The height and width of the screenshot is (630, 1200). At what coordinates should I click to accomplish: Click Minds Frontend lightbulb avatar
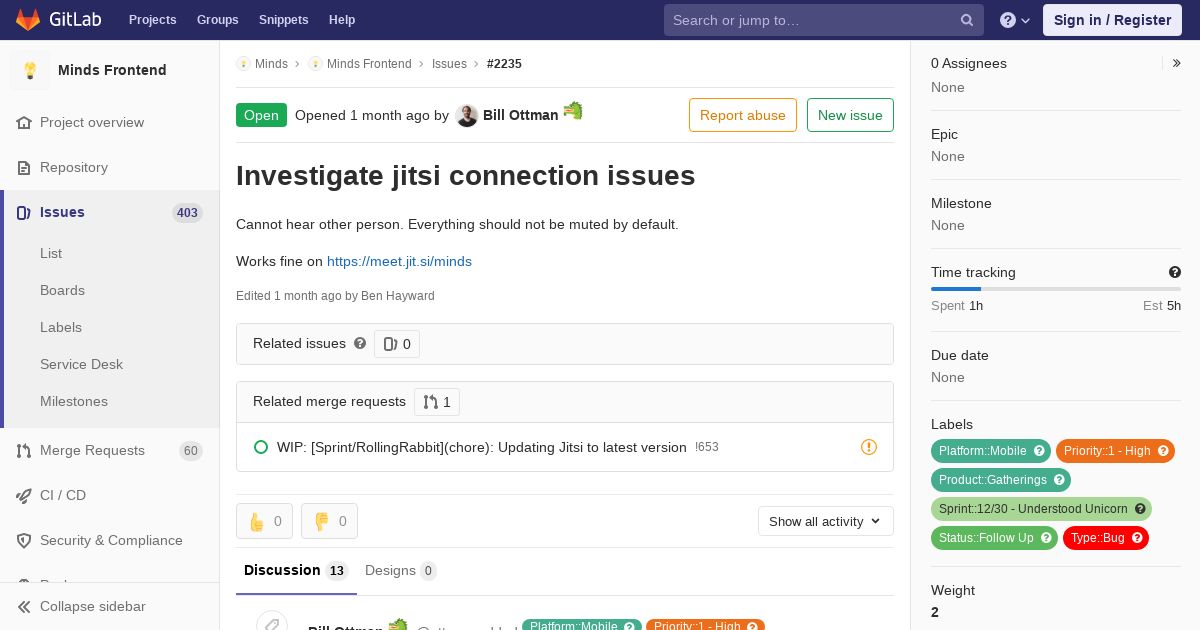pyautogui.click(x=30, y=70)
